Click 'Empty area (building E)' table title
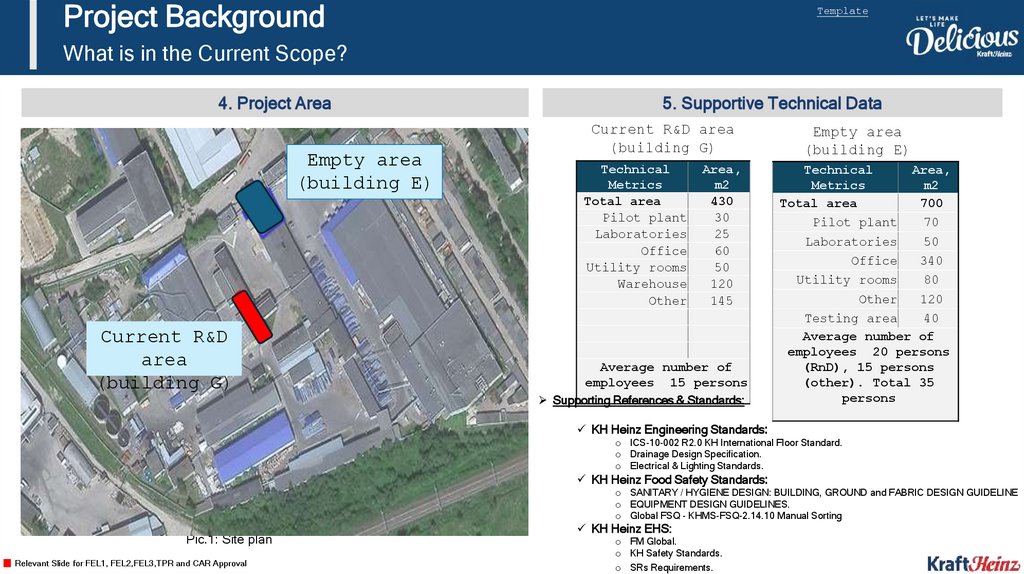The height and width of the screenshot is (574, 1024). [x=857, y=141]
